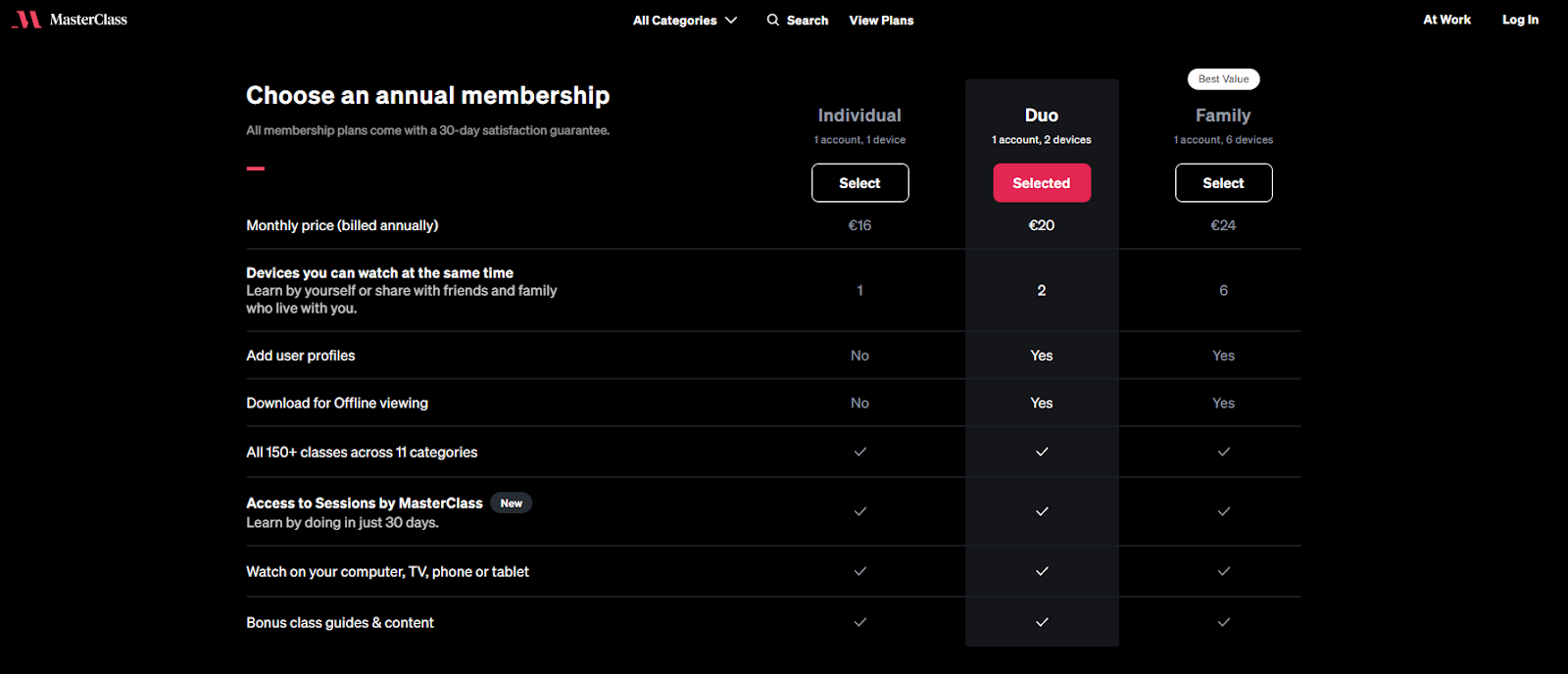Click the Duo plan's Watch on computer checkmark
The width and height of the screenshot is (1568, 674).
click(x=1042, y=571)
